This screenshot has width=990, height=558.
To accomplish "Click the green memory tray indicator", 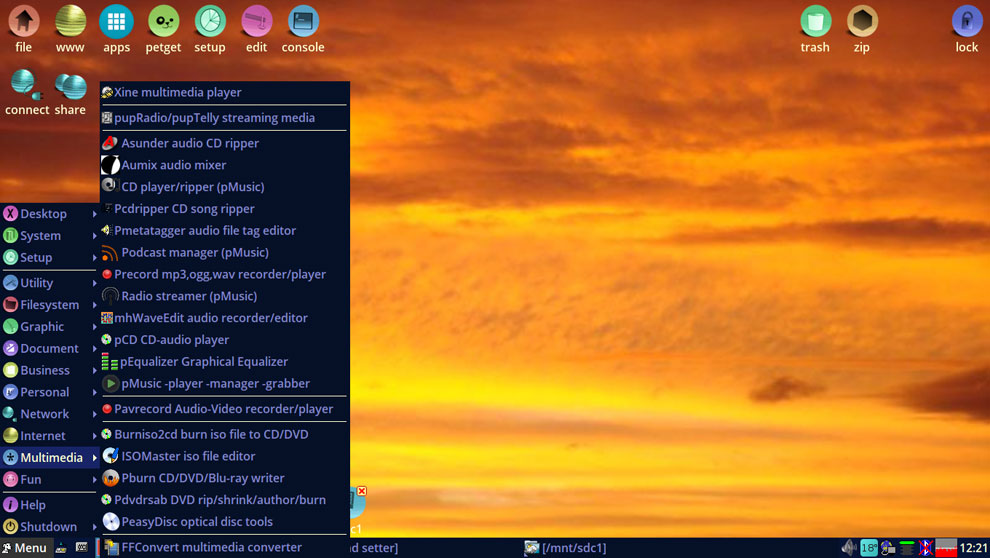I will (907, 547).
